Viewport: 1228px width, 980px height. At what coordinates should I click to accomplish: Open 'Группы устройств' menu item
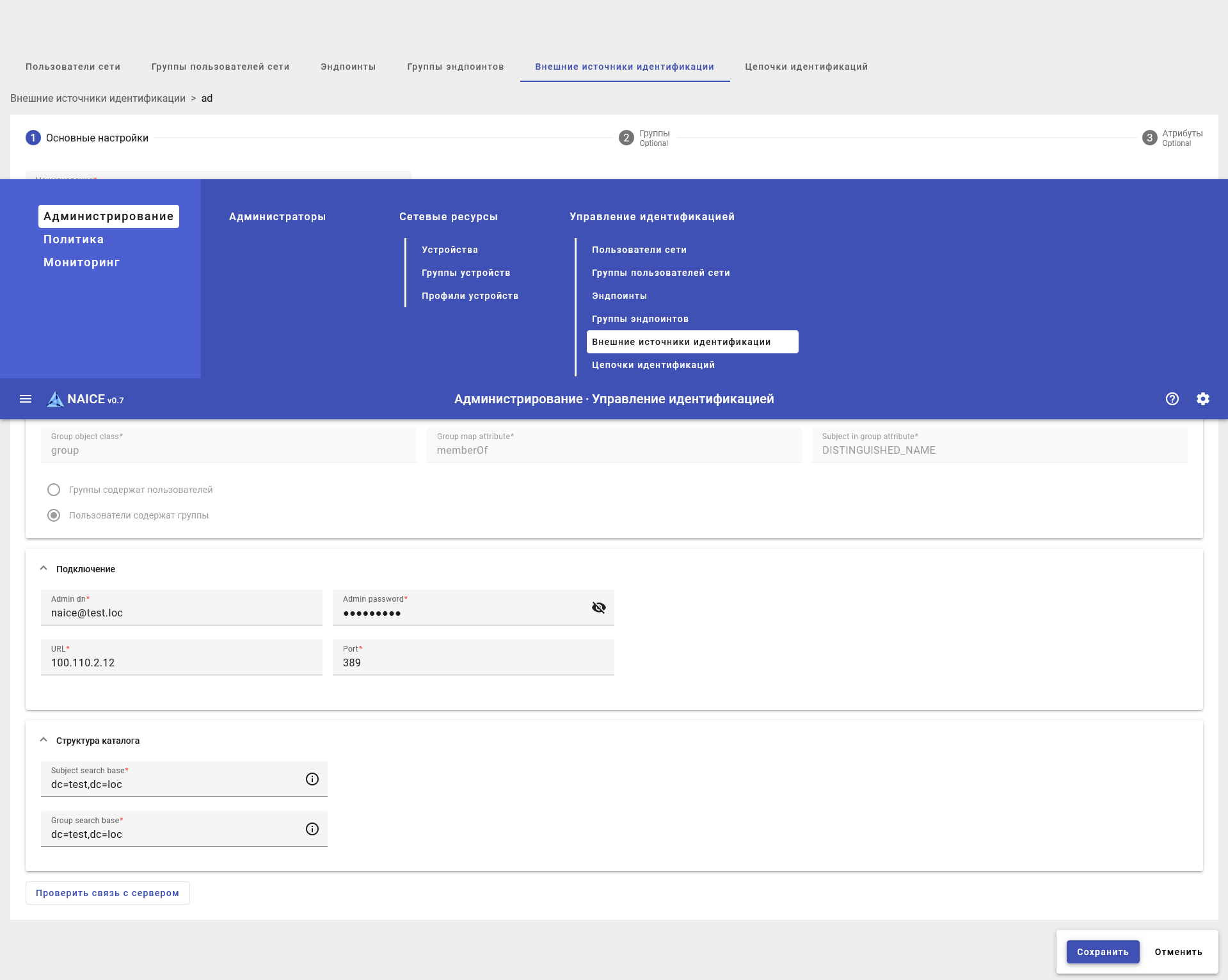pyautogui.click(x=466, y=273)
